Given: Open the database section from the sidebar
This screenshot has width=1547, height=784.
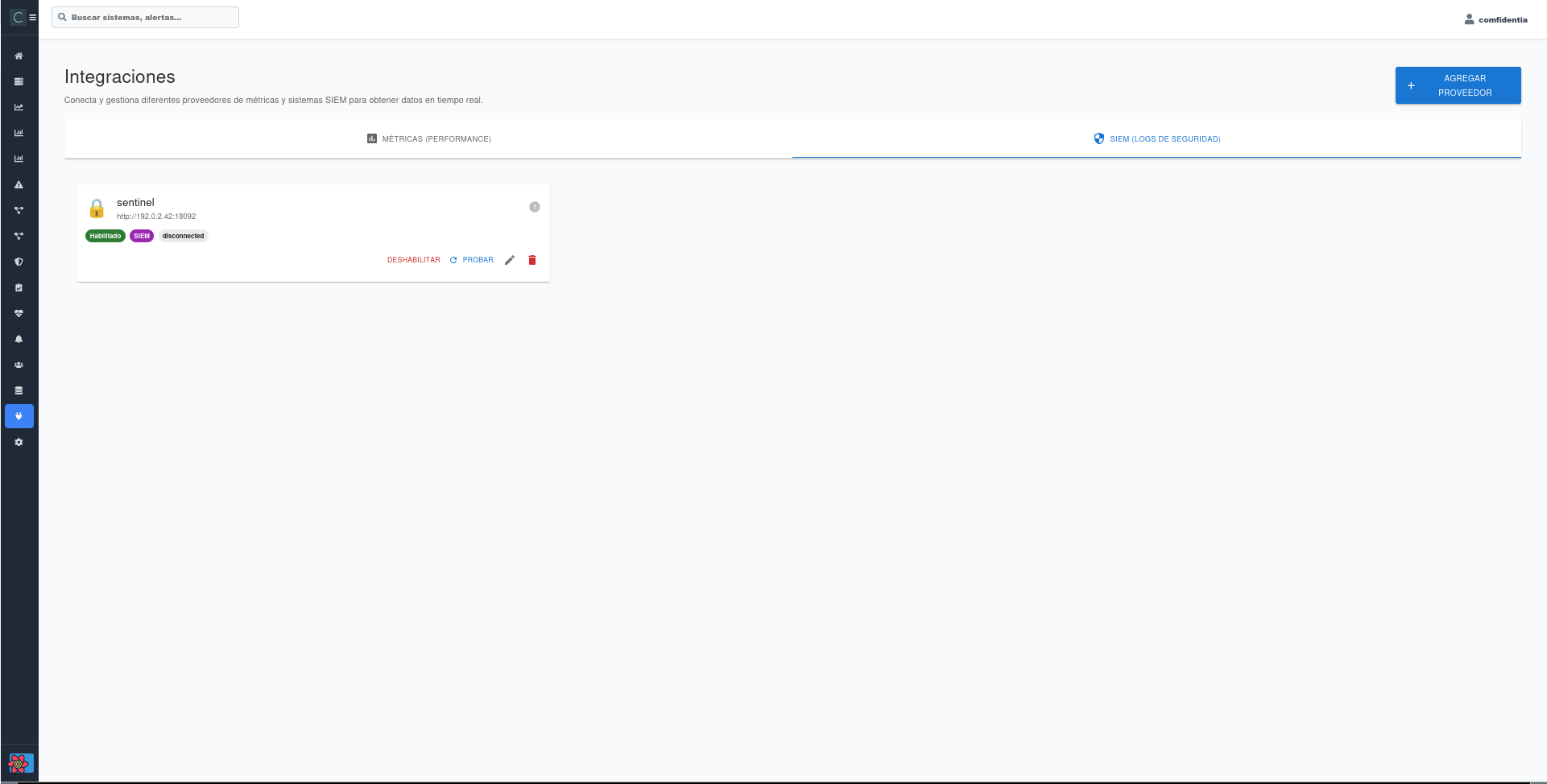Looking at the screenshot, I should (19, 390).
